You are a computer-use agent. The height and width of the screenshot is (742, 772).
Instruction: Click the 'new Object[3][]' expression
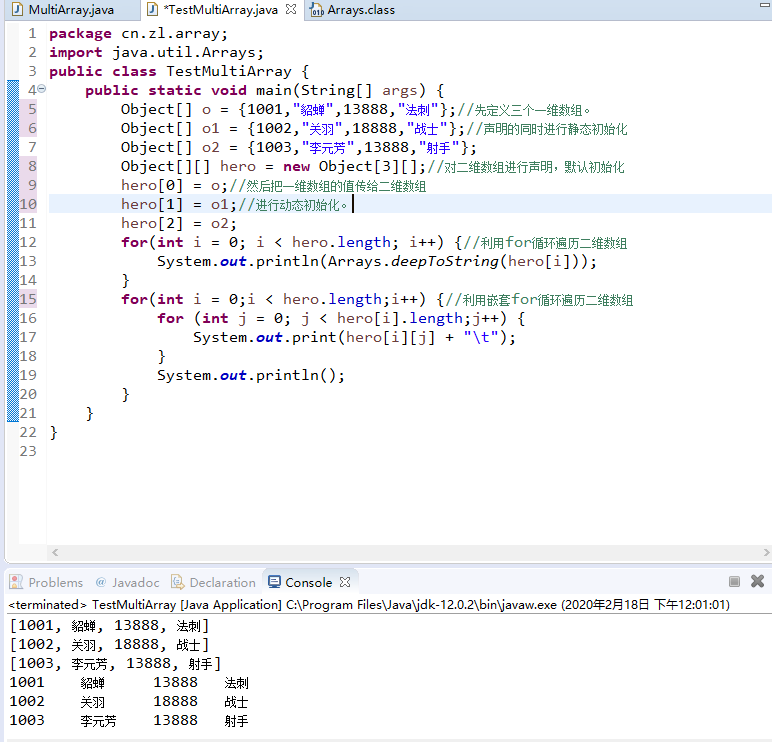click(350, 166)
